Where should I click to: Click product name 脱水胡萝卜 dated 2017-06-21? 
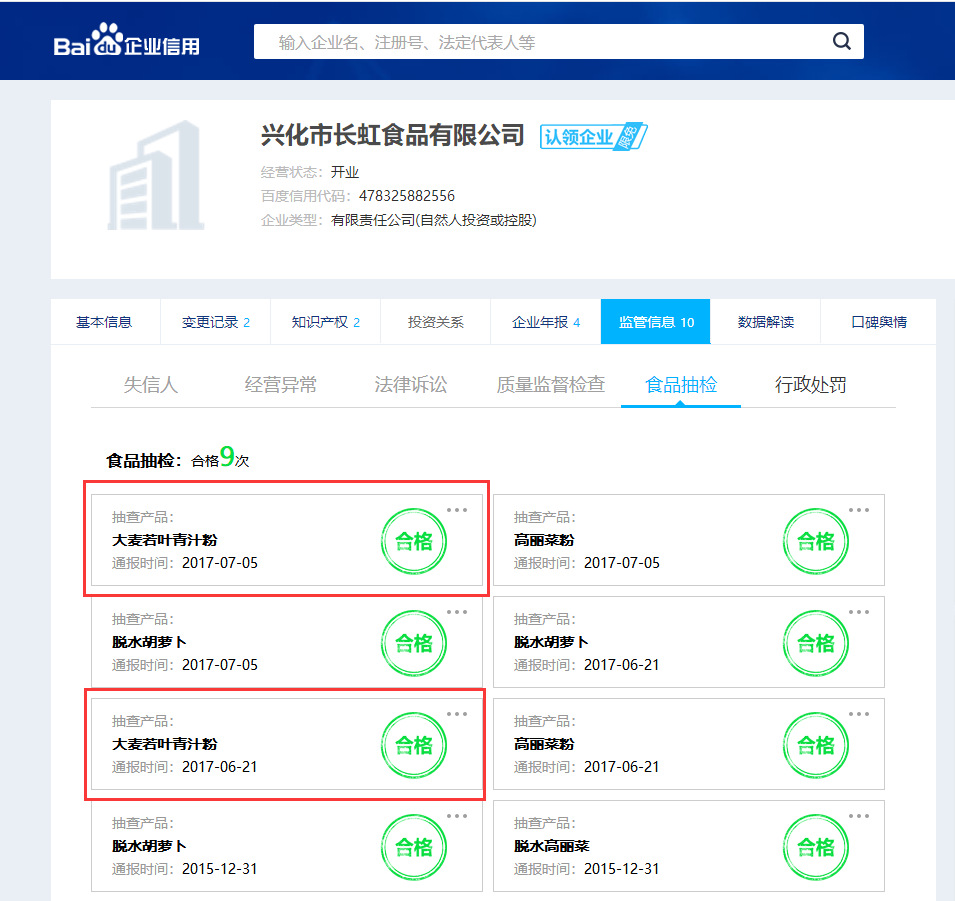pos(551,642)
